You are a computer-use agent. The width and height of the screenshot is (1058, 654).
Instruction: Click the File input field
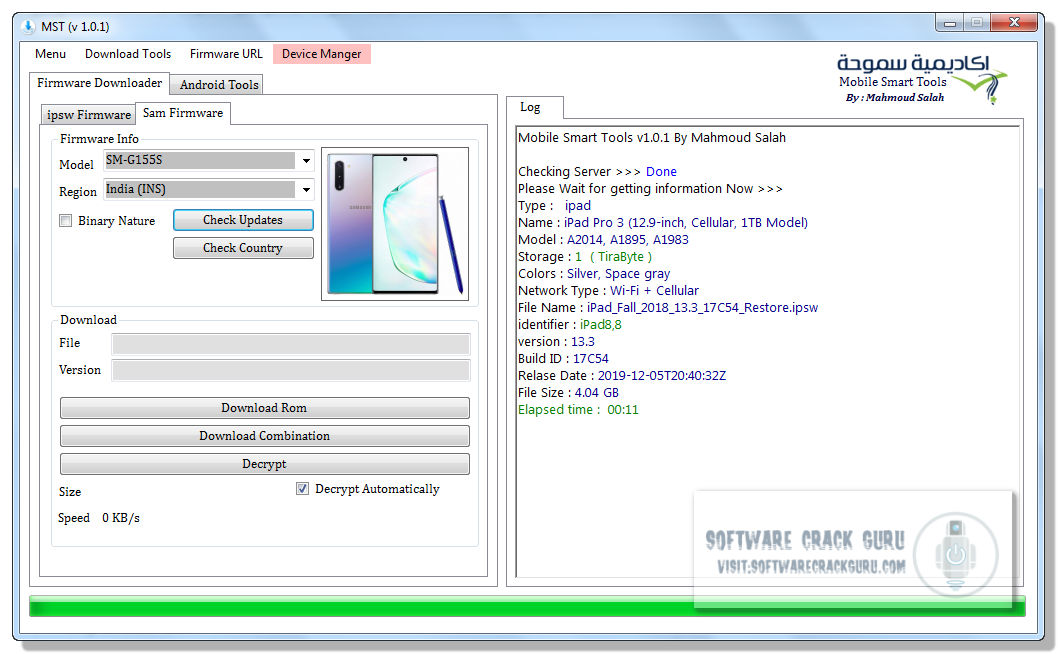click(x=291, y=344)
